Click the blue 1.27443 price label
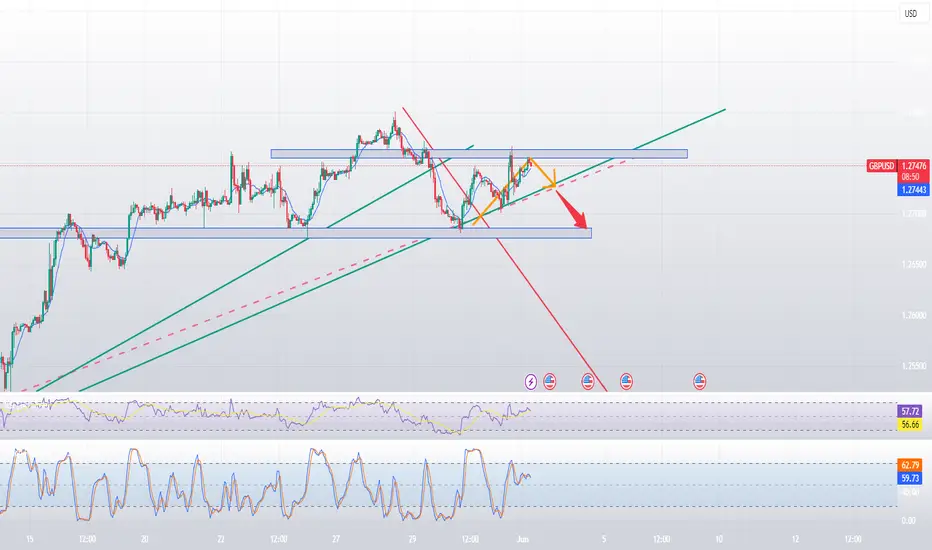The height and width of the screenshot is (550, 932). (913, 190)
